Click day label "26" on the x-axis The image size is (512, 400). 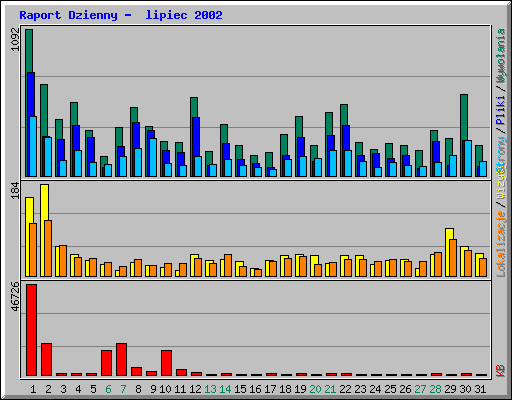click(405, 389)
